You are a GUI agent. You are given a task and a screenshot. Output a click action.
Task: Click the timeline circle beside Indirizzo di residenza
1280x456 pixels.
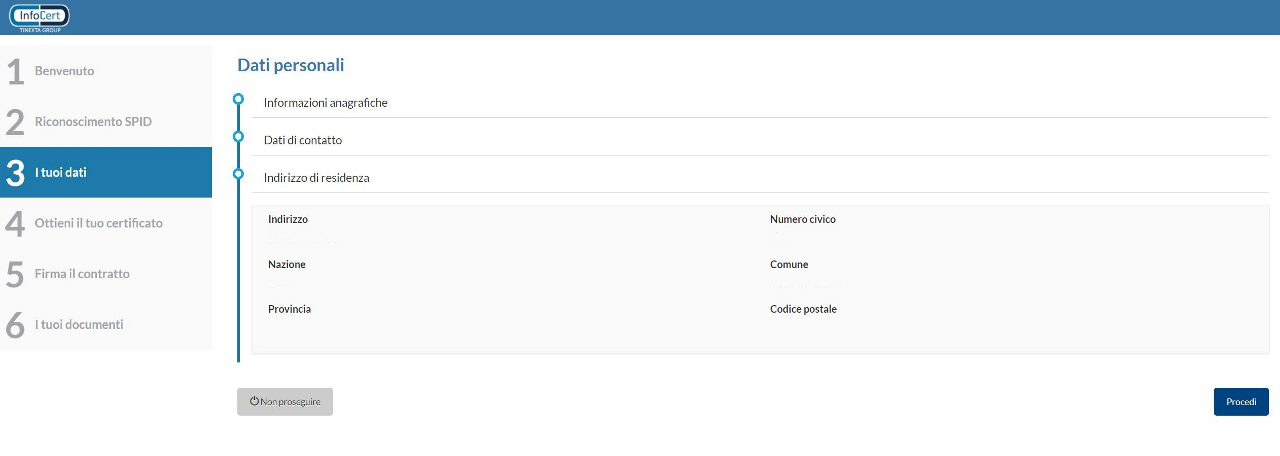coord(238,174)
